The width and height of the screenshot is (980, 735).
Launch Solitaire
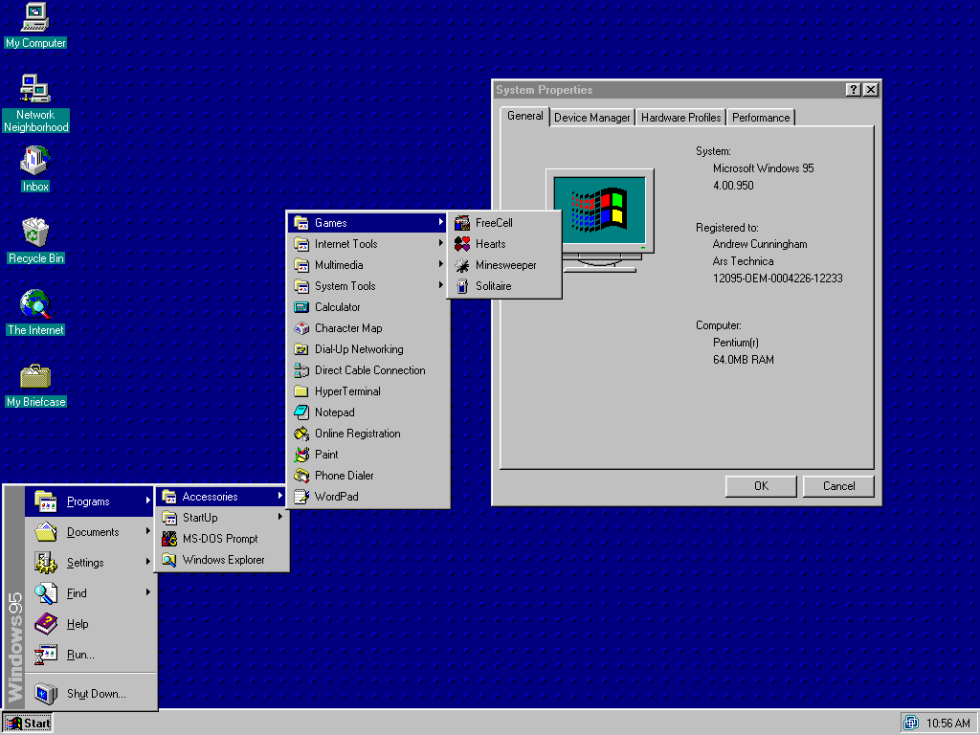click(x=494, y=285)
